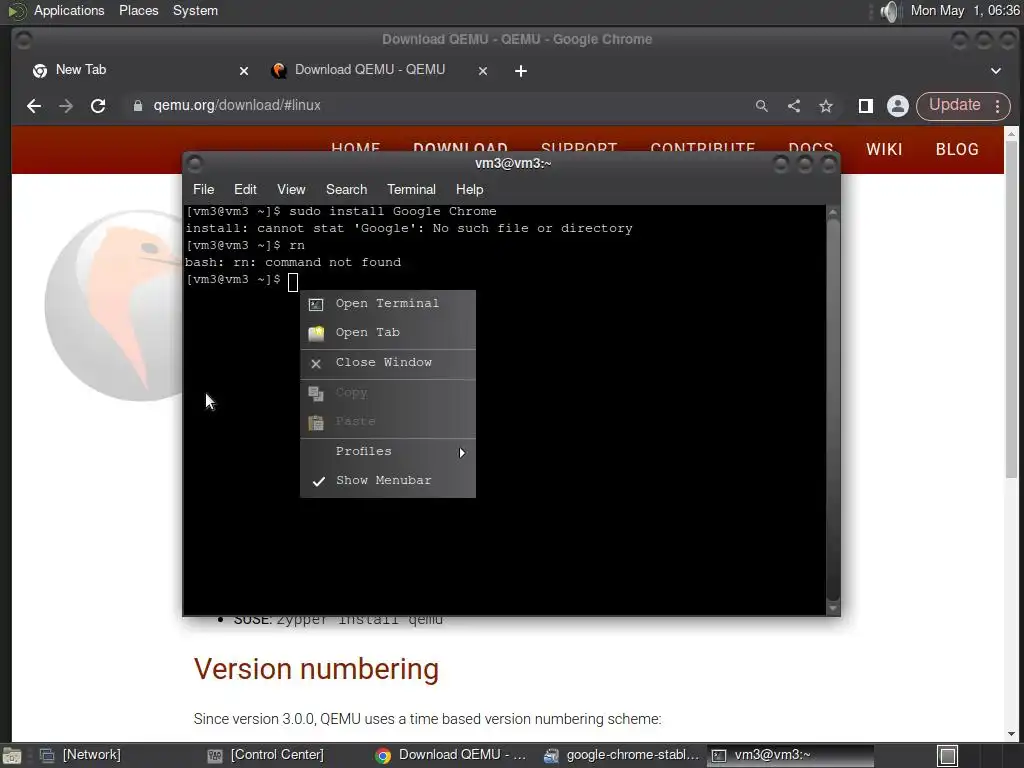Image resolution: width=1024 pixels, height=768 pixels.
Task: Click the Chrome window menu button
Action: 24,40
